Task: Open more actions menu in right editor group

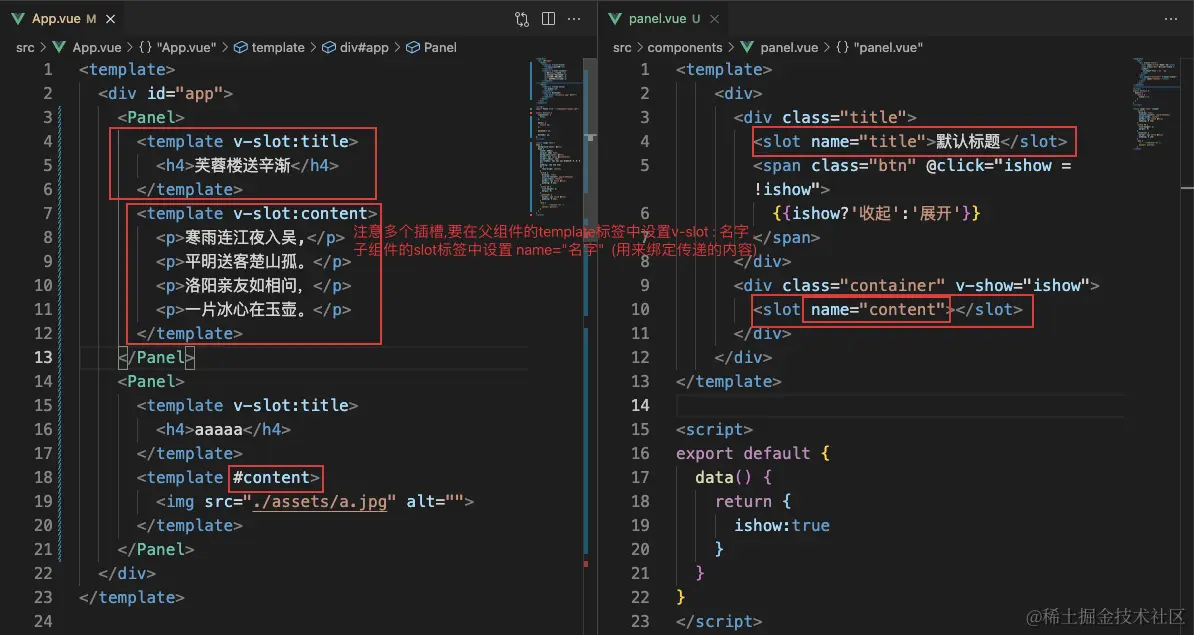Action: point(1171,18)
